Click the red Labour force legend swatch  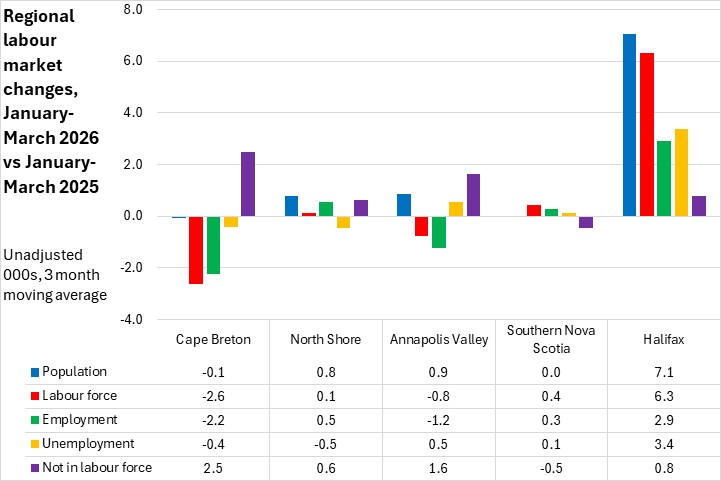(33, 396)
